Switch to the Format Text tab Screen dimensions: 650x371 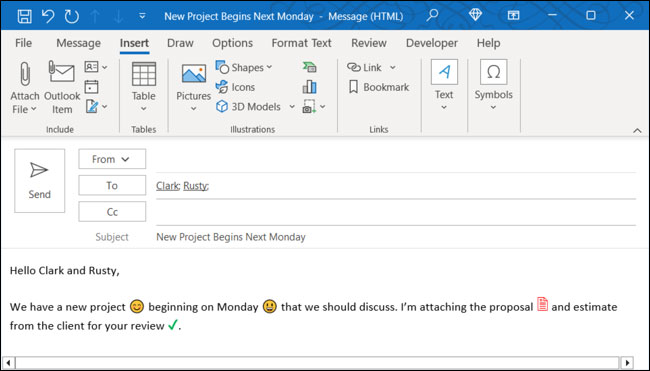[x=301, y=43]
